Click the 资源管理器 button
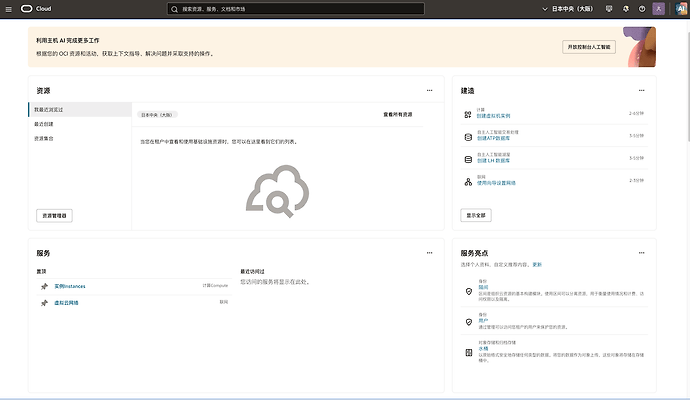Viewport: 690px width, 400px height. 54,216
